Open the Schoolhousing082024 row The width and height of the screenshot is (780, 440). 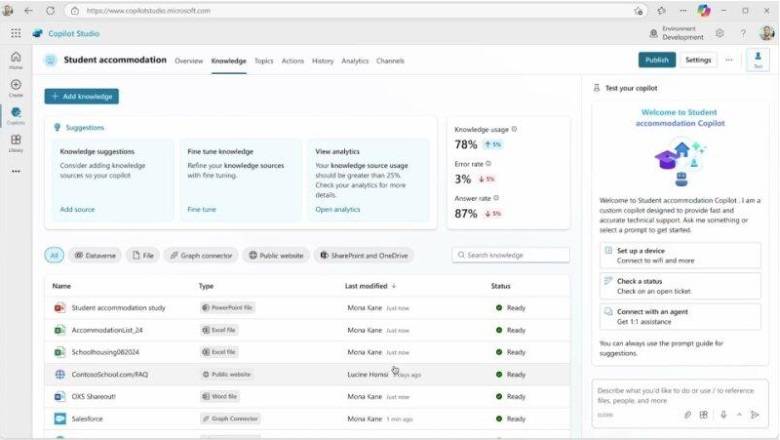coord(307,352)
